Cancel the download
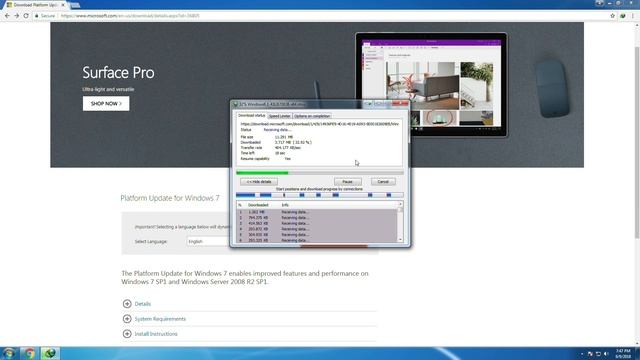Screen dimensions: 640x360 pos(383,182)
